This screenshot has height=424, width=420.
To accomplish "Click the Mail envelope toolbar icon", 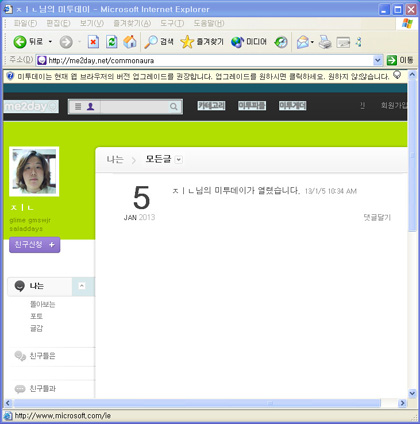I will pyautogui.click(x=303, y=42).
